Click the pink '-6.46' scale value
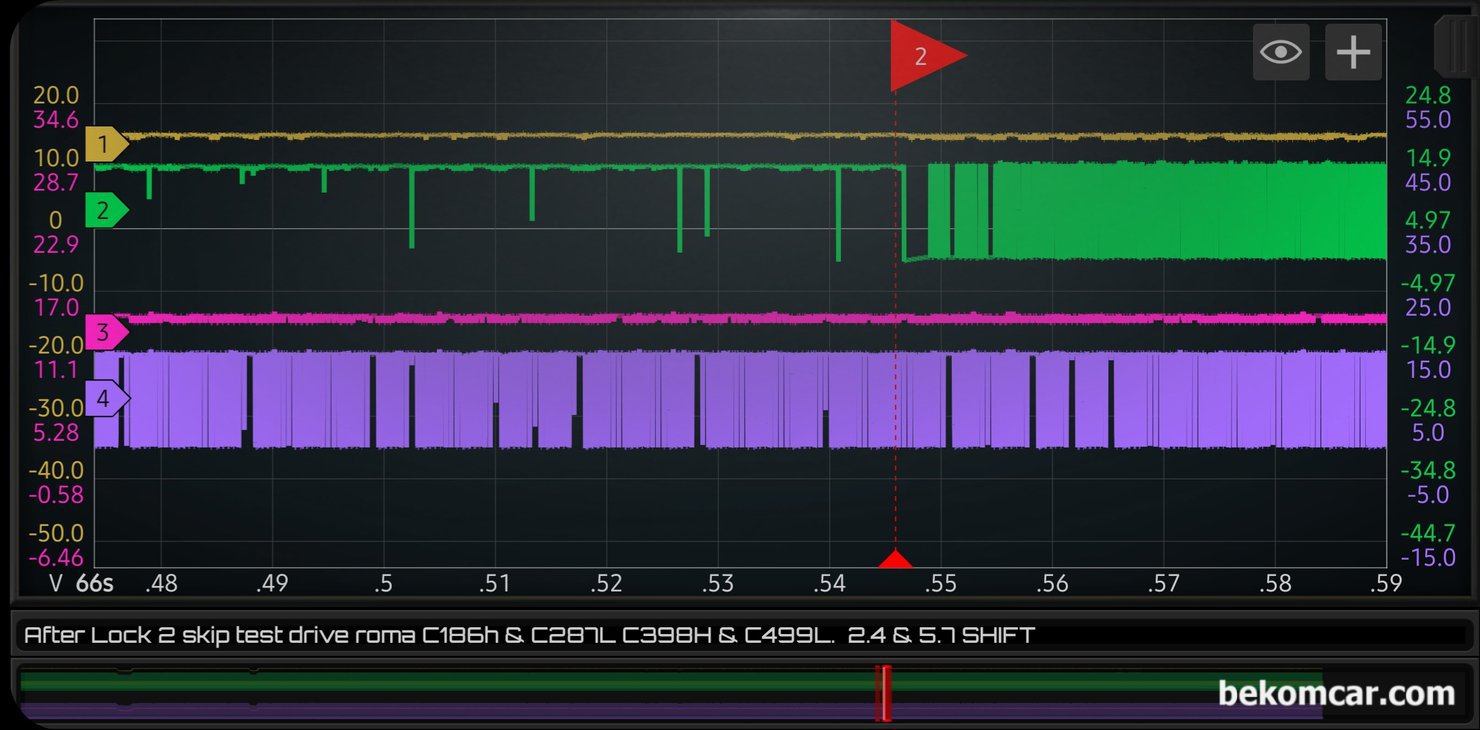Viewport: 1480px width, 730px height. point(56,558)
